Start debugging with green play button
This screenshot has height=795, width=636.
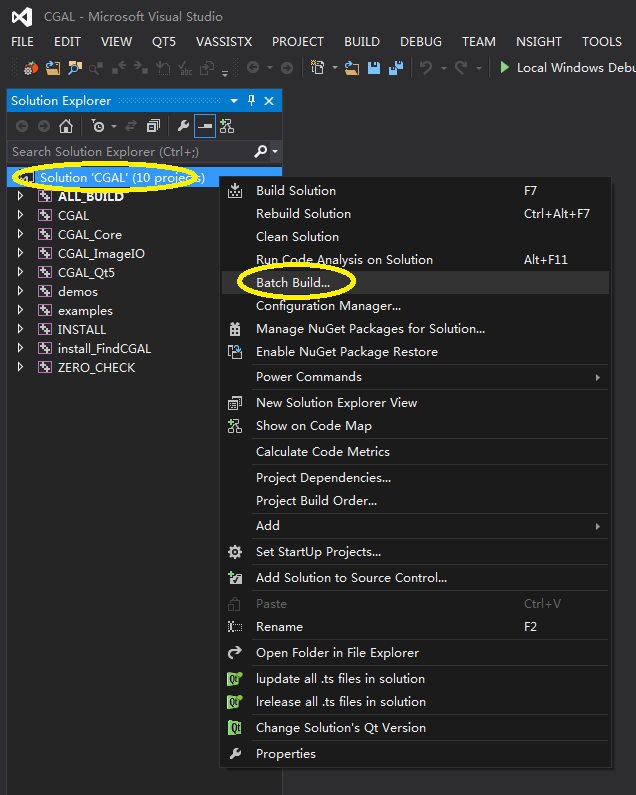tap(505, 67)
